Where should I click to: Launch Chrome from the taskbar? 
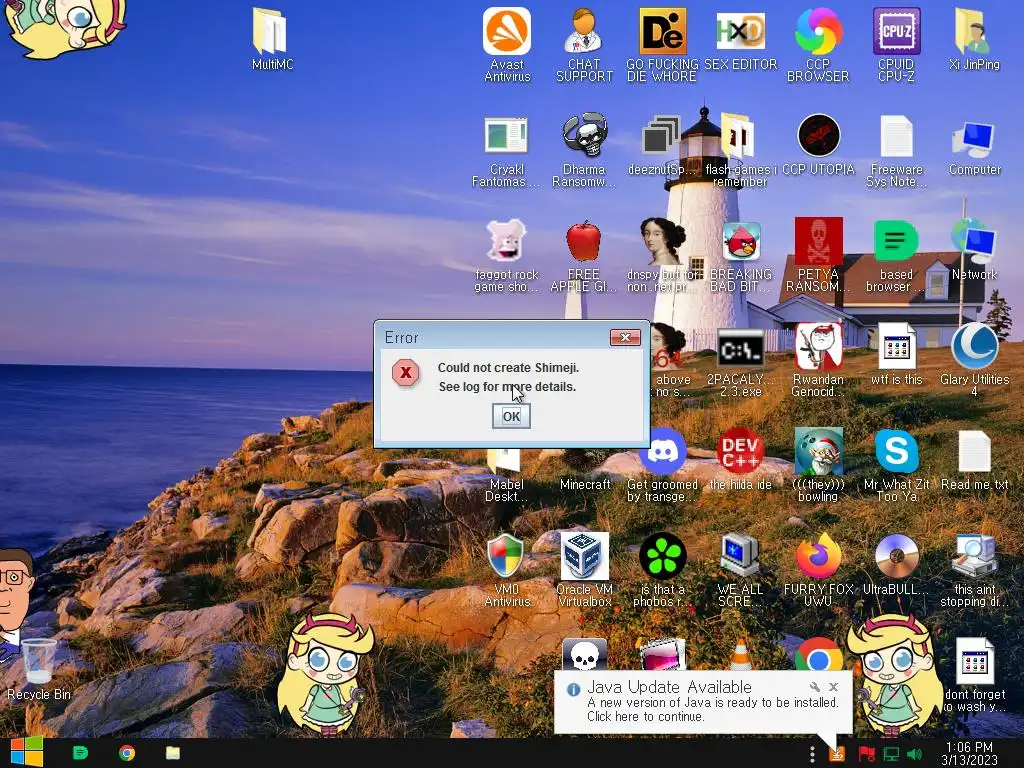pos(127,753)
